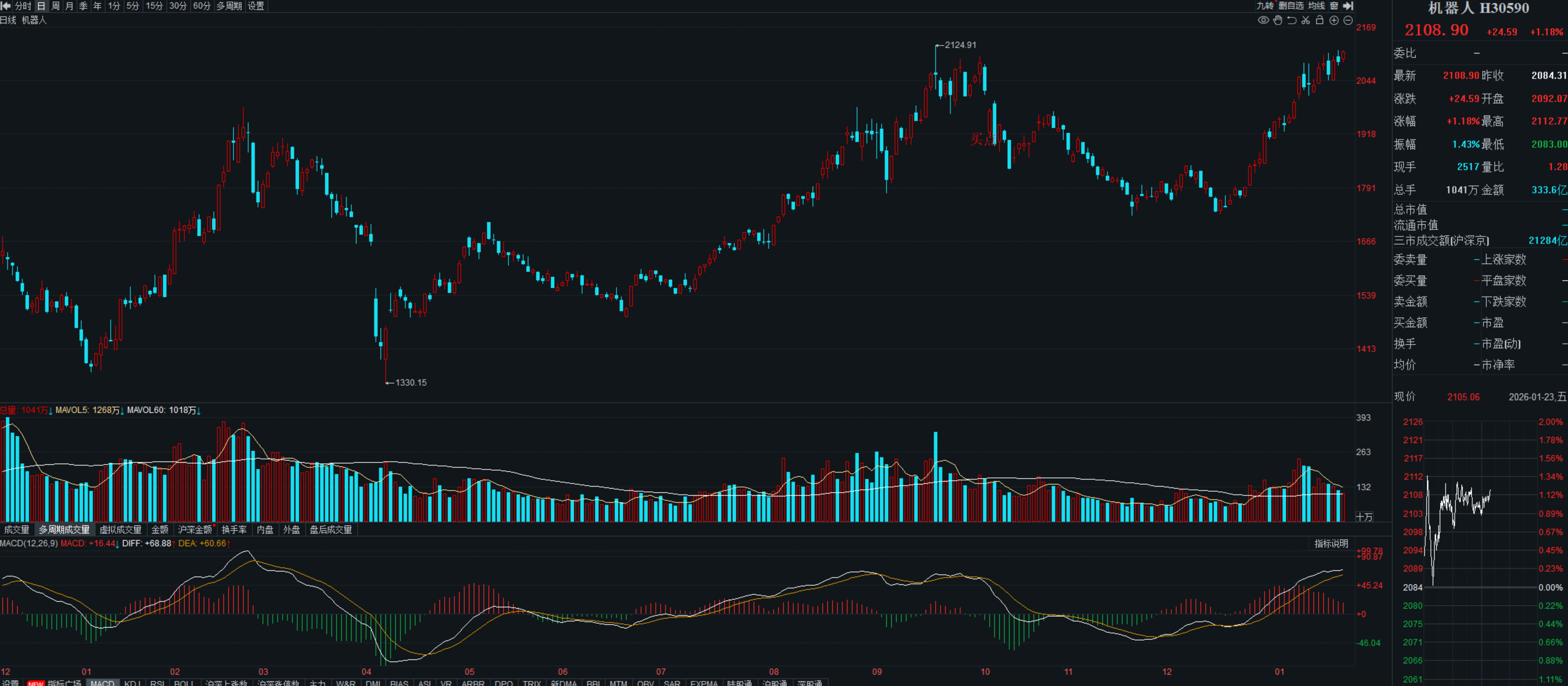Click the eye visibility icon above chart

(x=1263, y=20)
